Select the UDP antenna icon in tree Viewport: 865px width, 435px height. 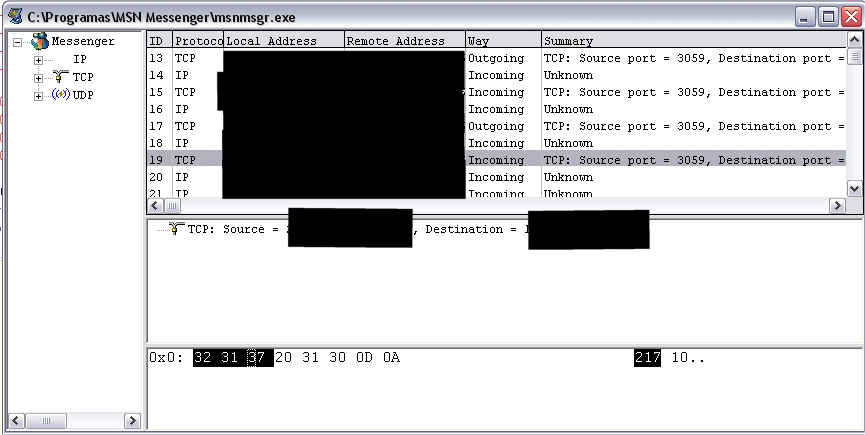[59, 95]
